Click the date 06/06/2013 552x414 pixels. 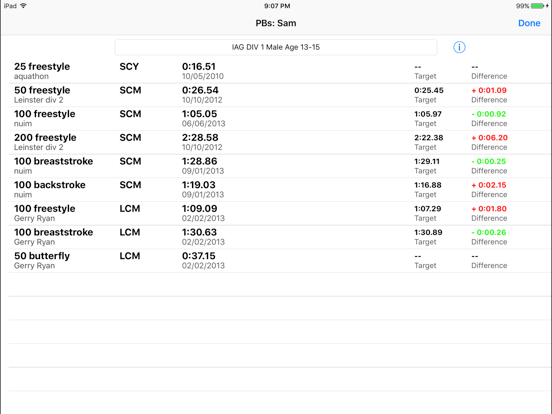[203, 124]
